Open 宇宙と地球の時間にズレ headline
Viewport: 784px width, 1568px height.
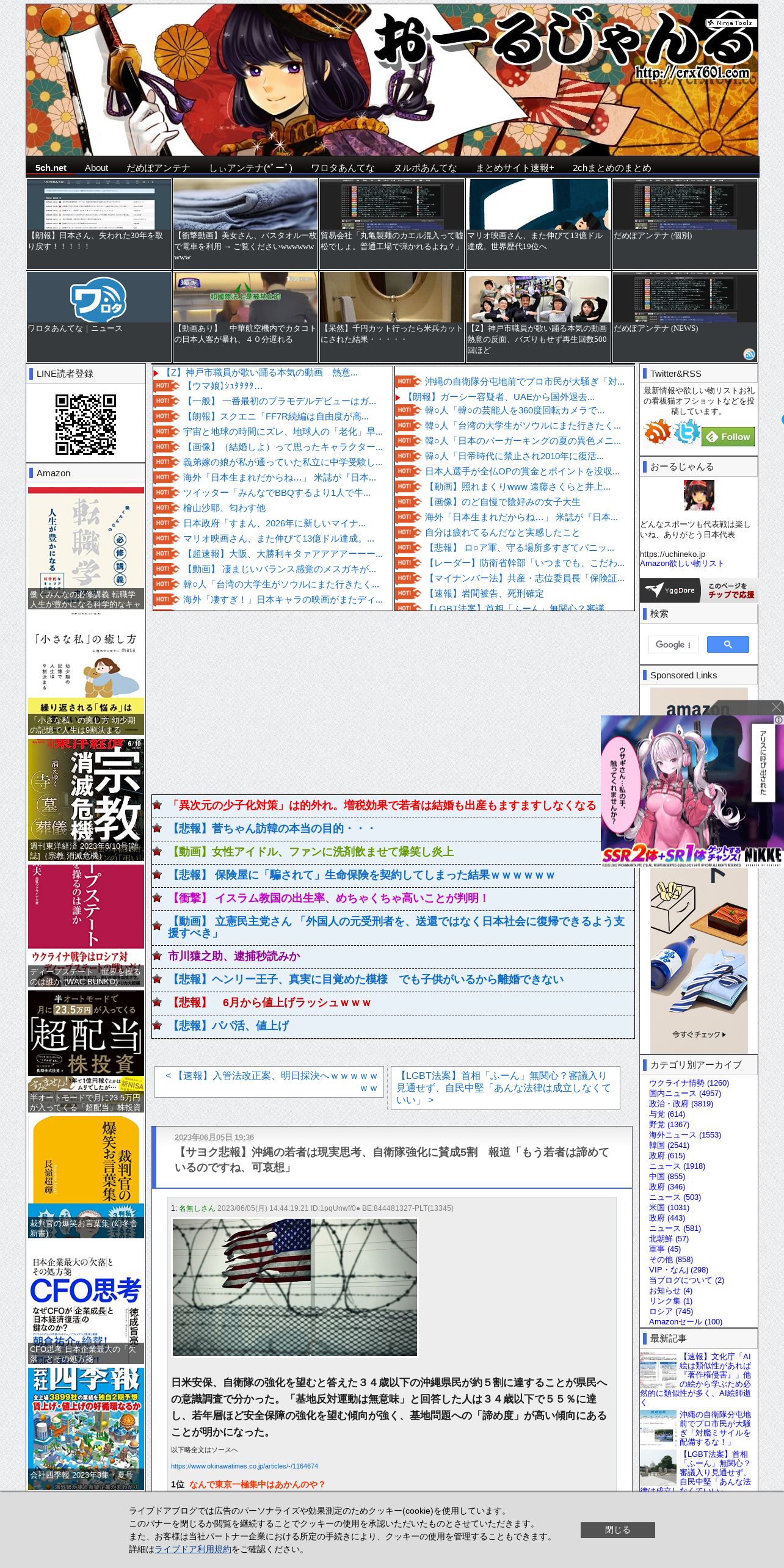tap(283, 432)
